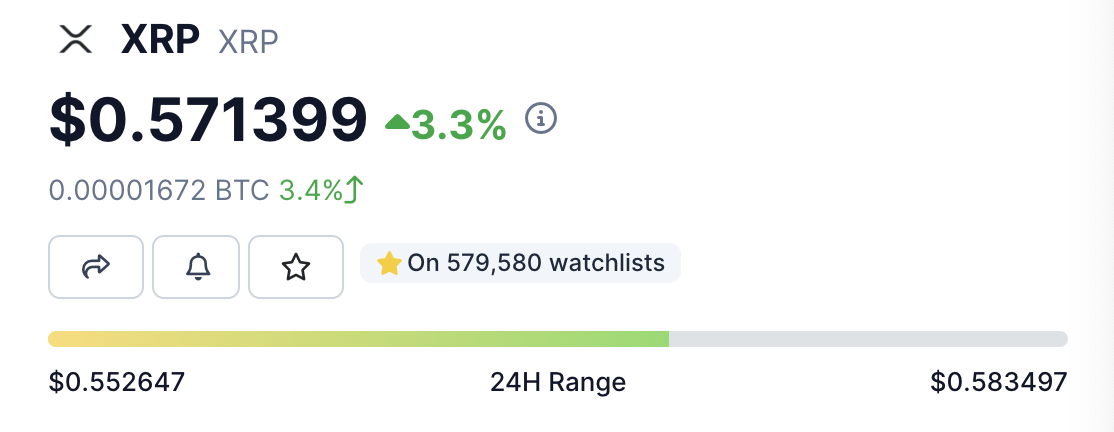Click the 24H high value $0.583497
Viewport: 1114px width, 432px height.
coord(998,382)
